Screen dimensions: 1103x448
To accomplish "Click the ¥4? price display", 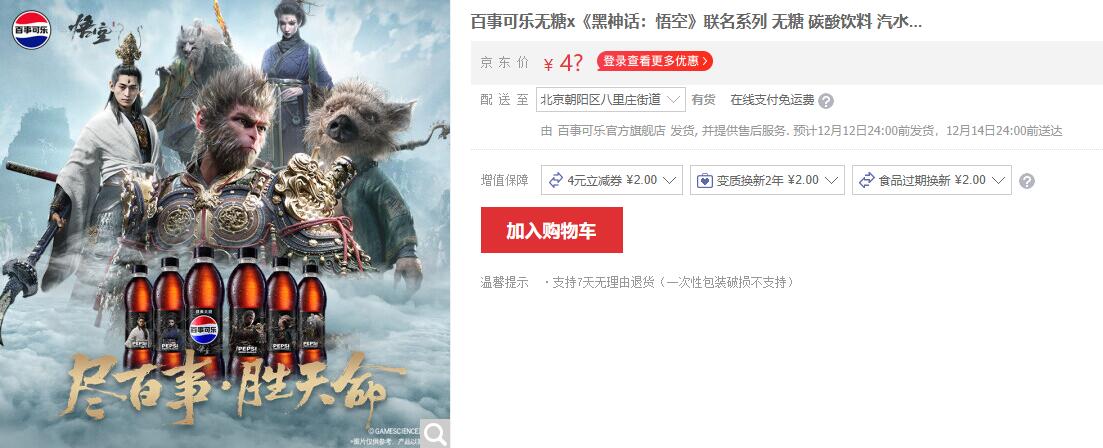I will 563,63.
